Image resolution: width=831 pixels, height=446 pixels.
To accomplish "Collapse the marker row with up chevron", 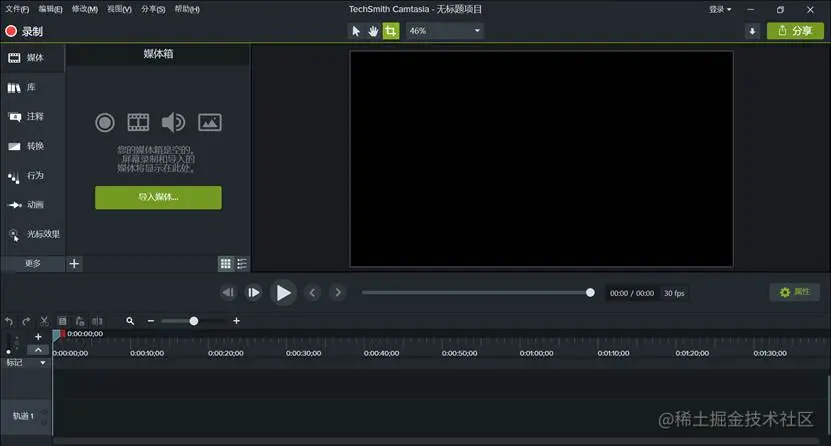I will tap(38, 350).
